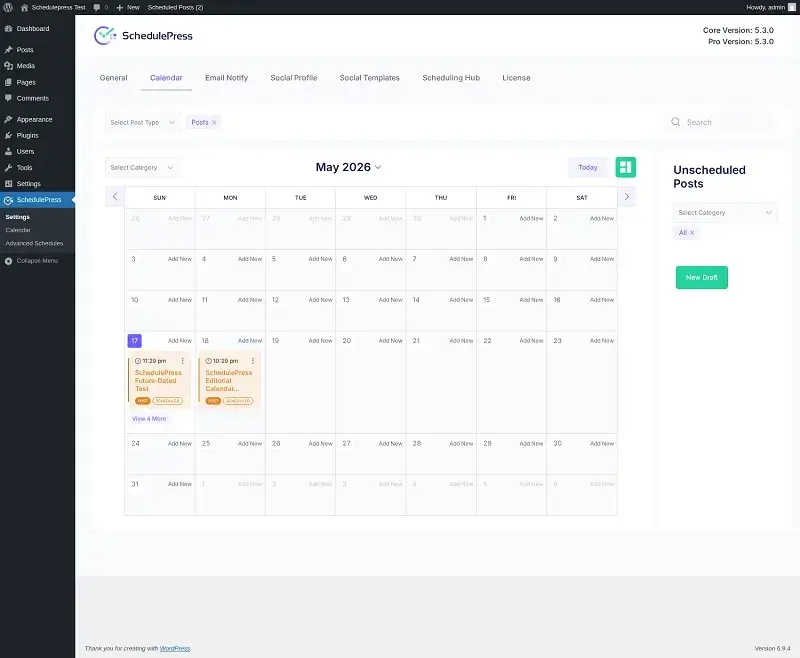Click the Tools wrench icon

pos(8,167)
